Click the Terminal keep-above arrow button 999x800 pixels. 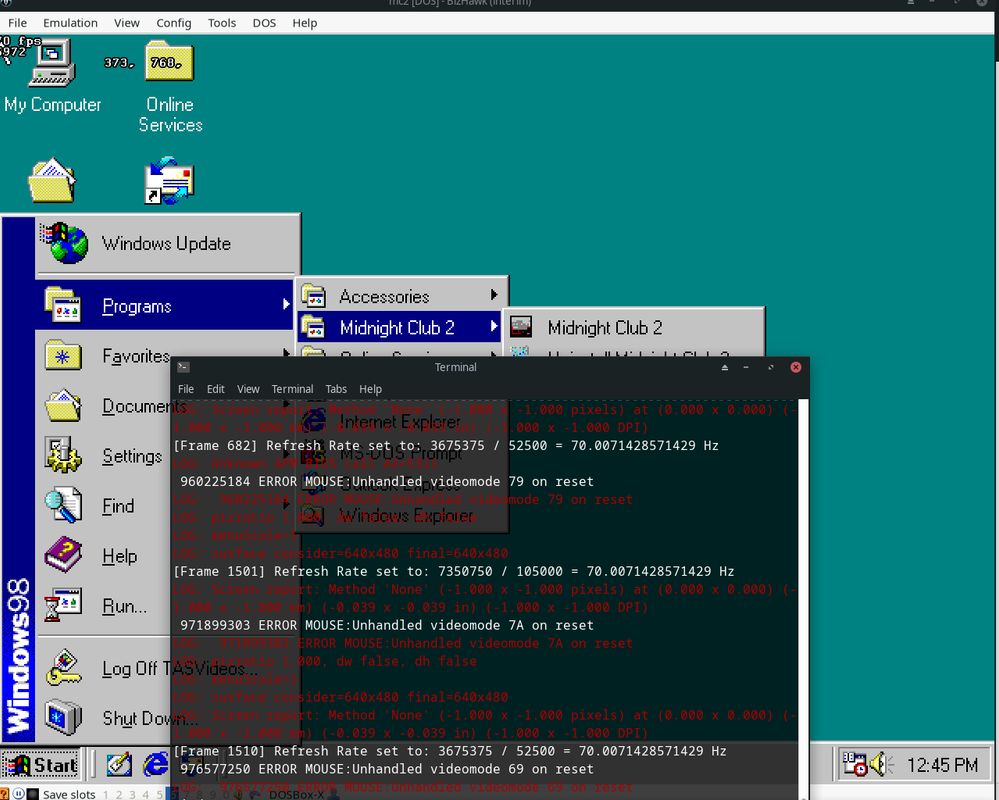click(x=724, y=368)
